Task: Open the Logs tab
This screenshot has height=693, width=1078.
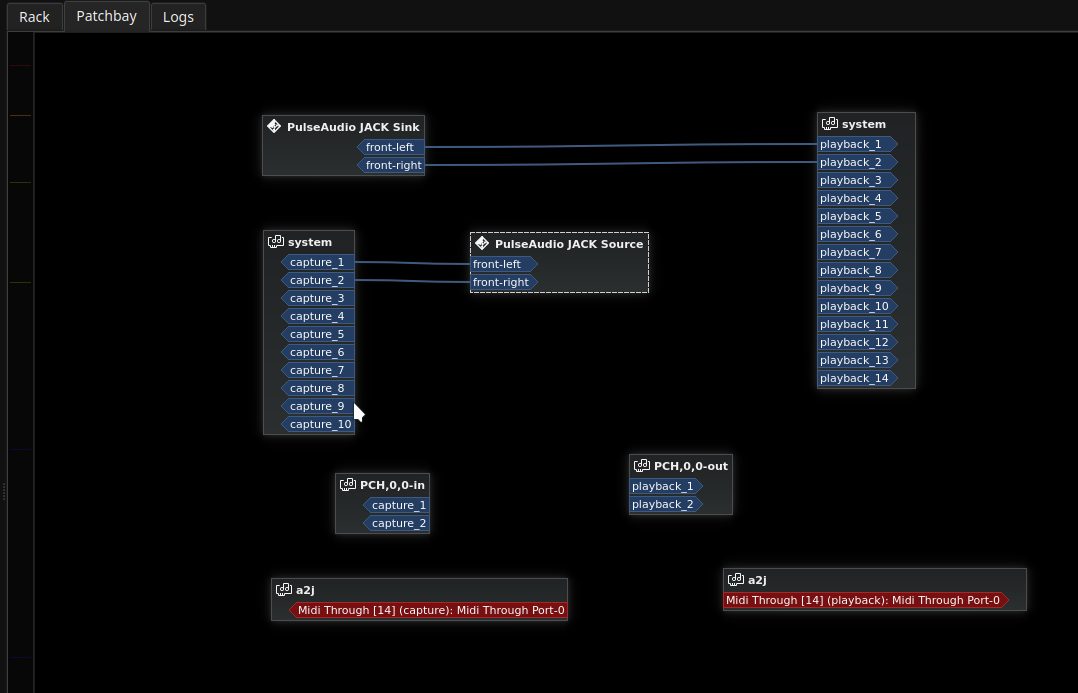Action: 178,17
